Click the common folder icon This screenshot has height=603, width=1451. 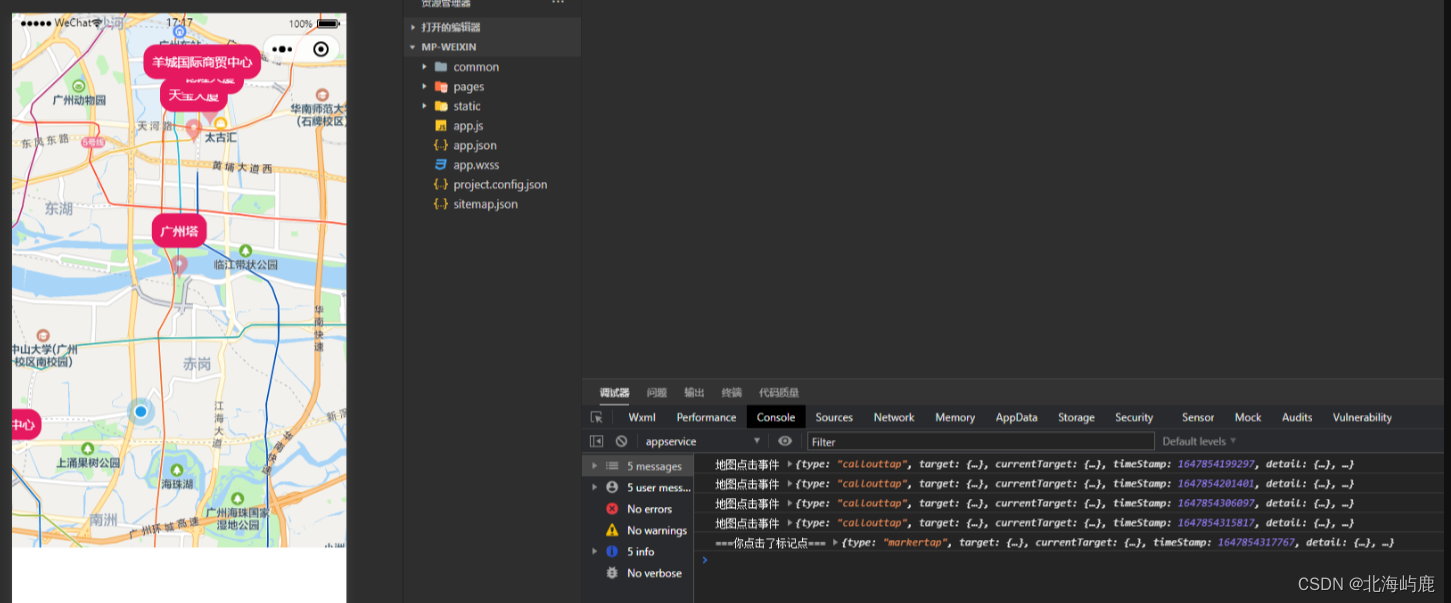click(441, 67)
